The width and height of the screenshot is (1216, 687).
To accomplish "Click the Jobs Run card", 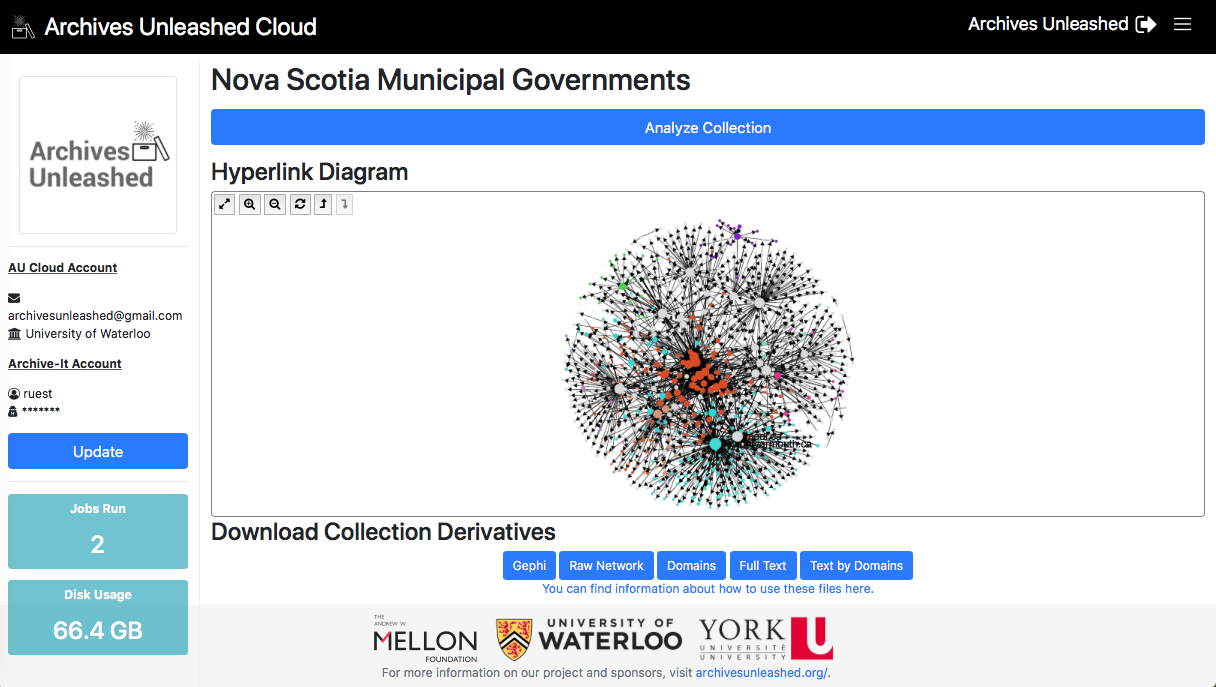I will [x=98, y=531].
